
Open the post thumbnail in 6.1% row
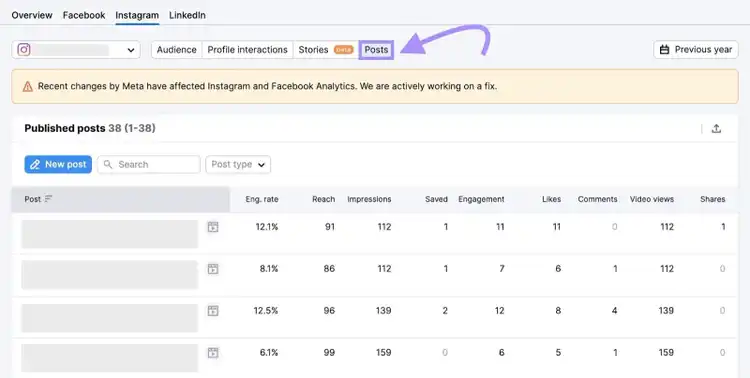pyautogui.click(x=110, y=358)
